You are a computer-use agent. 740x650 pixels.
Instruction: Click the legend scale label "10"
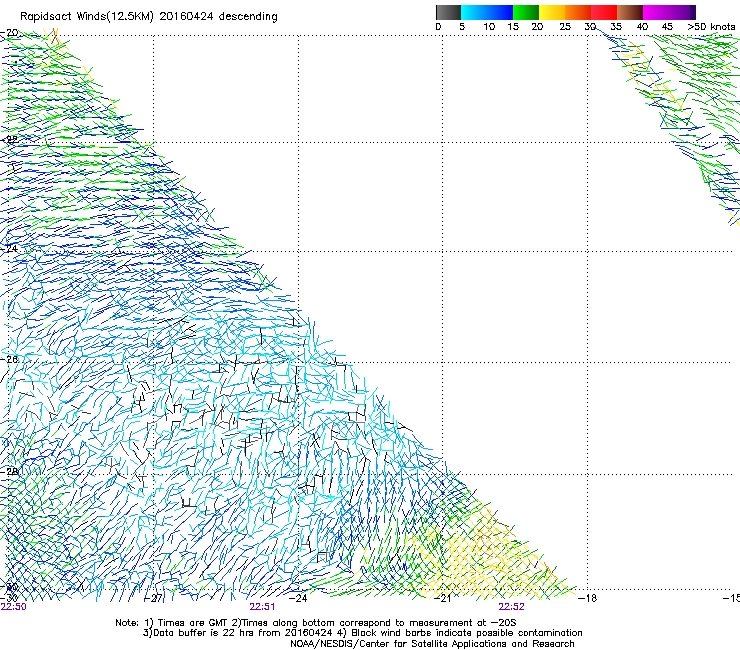[x=489, y=27]
